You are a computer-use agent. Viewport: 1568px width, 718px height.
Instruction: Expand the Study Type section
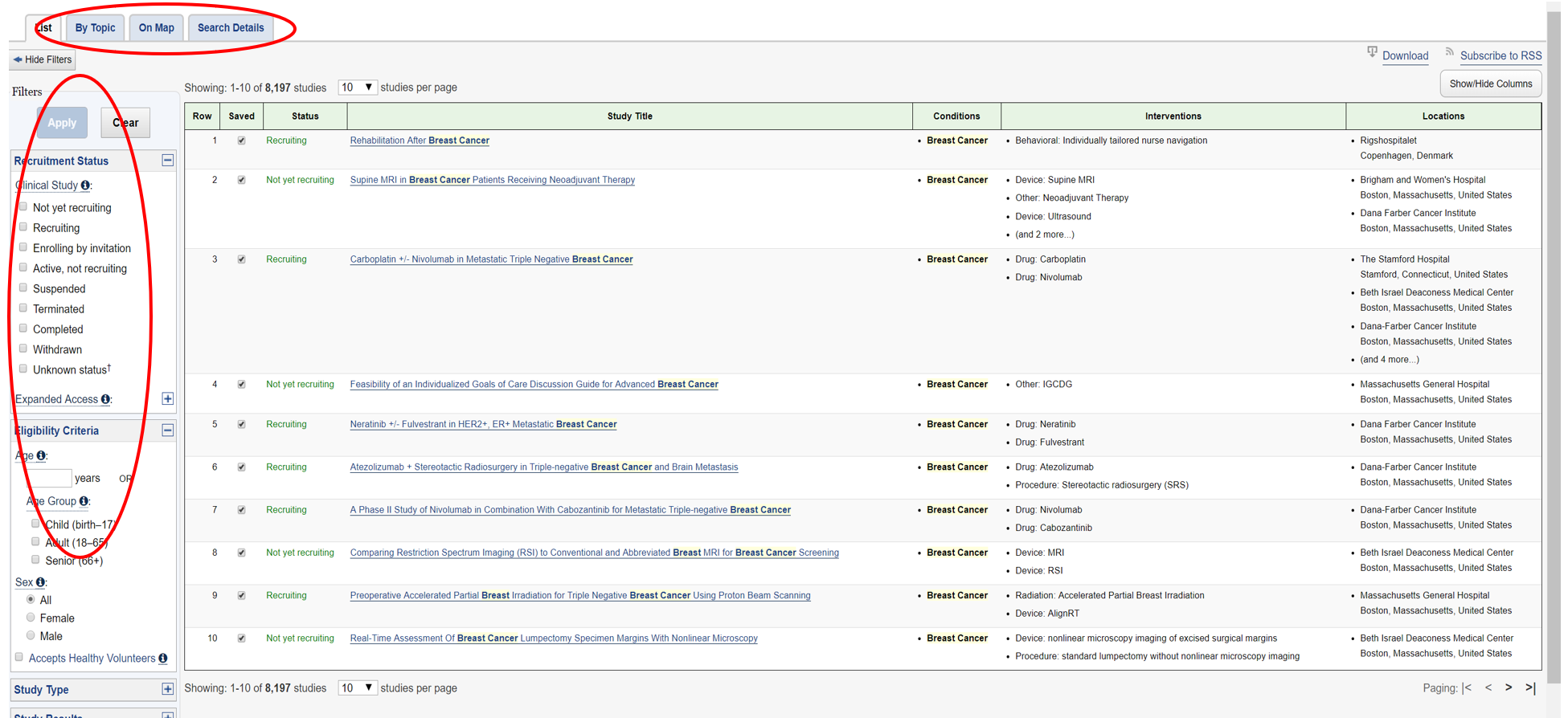point(167,689)
